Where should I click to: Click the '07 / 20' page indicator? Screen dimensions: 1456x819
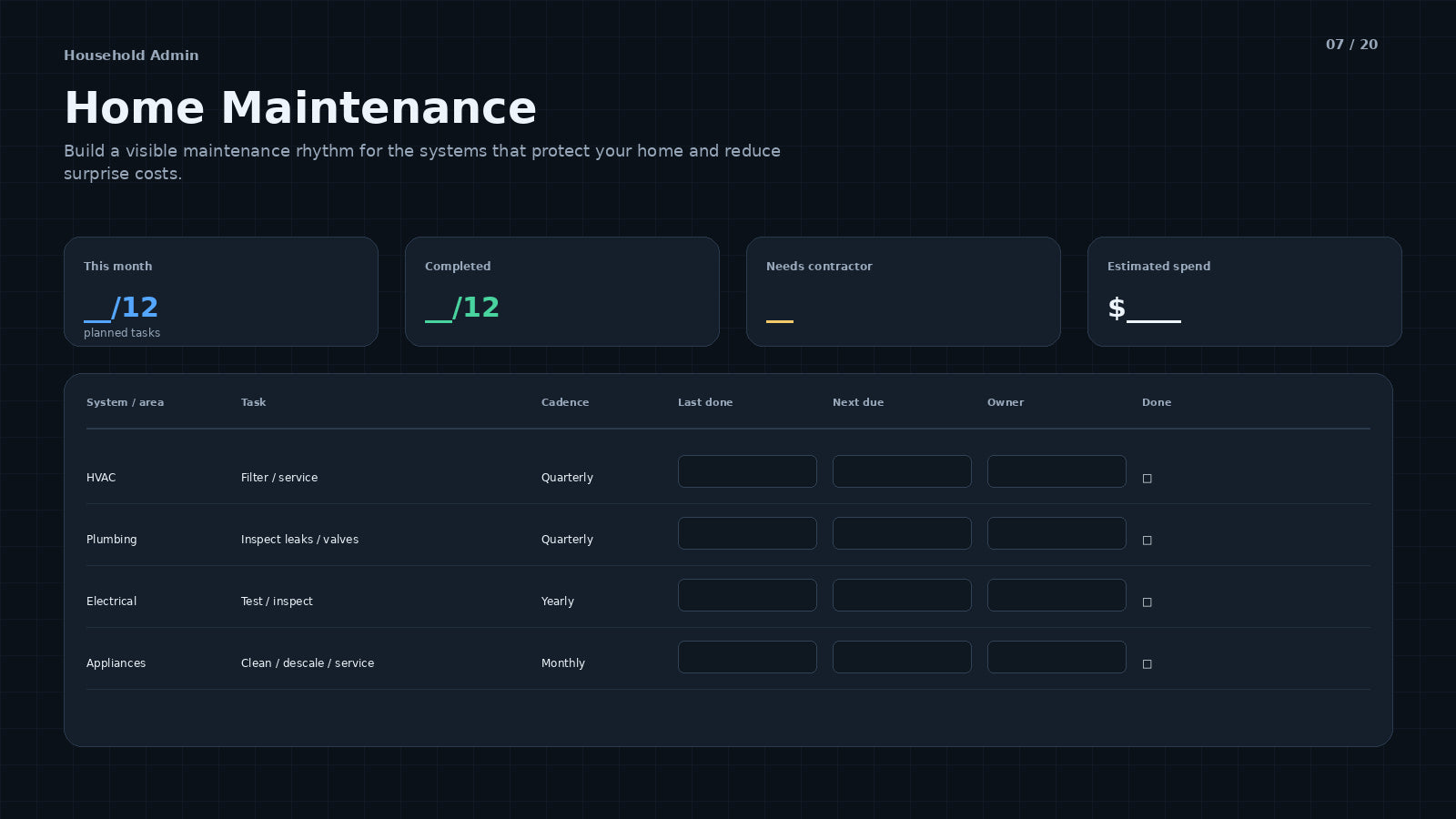click(x=1351, y=45)
